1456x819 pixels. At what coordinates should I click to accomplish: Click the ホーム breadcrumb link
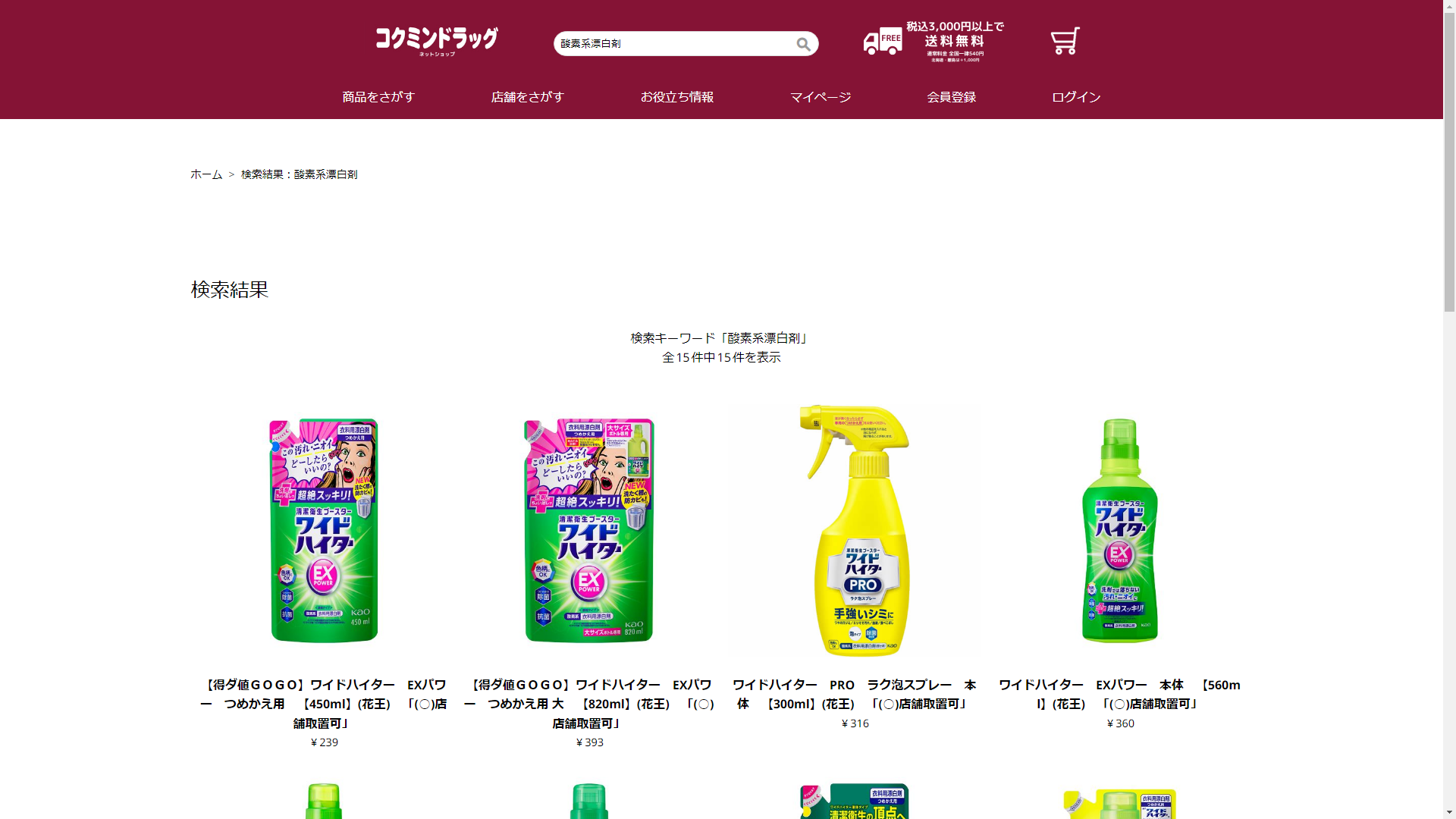pos(206,174)
